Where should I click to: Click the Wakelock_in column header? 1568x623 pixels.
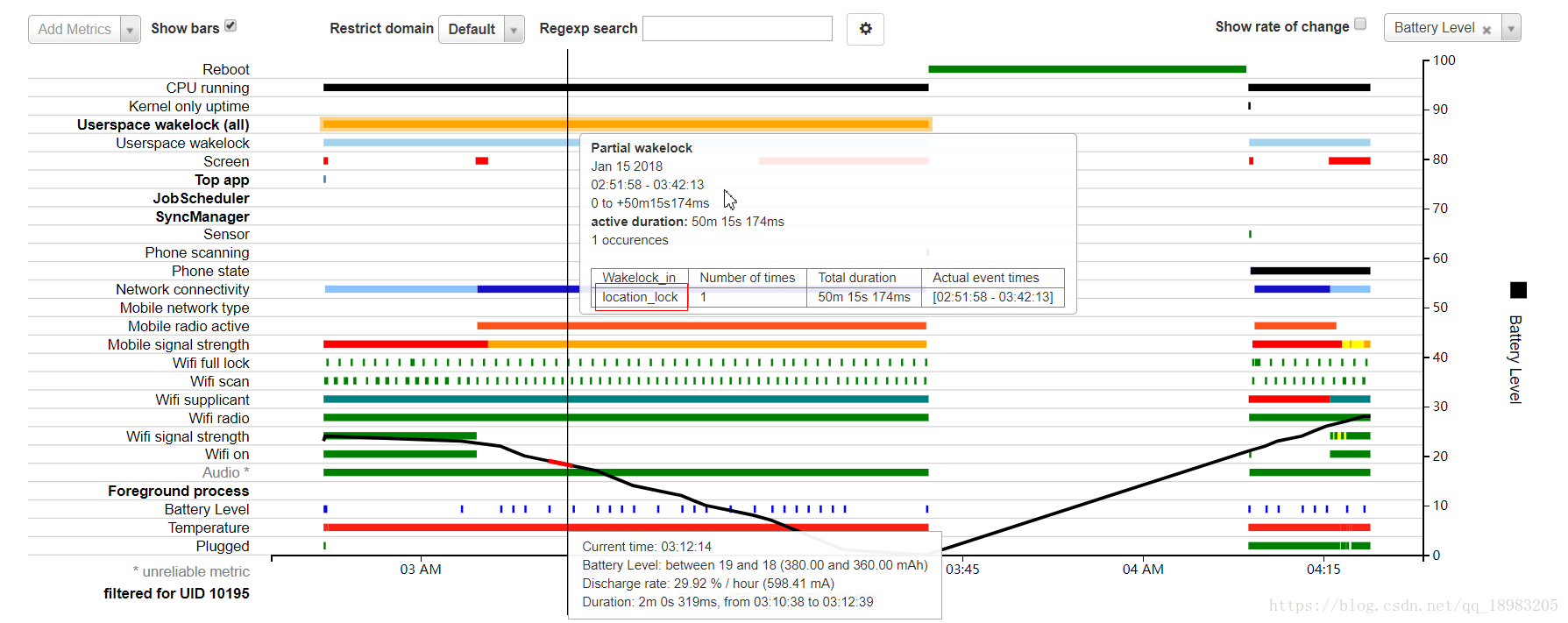[639, 278]
